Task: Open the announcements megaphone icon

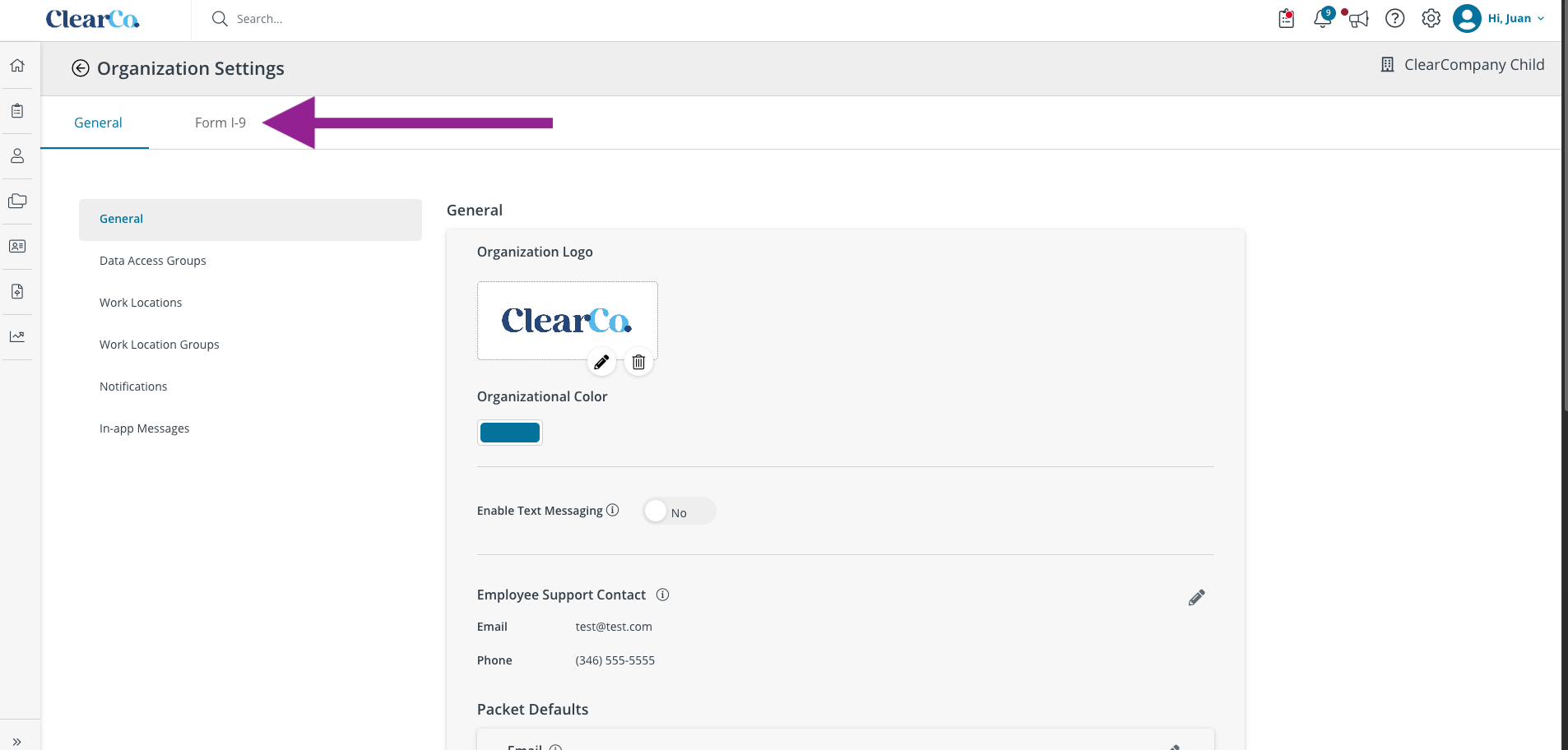Action: click(x=1358, y=18)
